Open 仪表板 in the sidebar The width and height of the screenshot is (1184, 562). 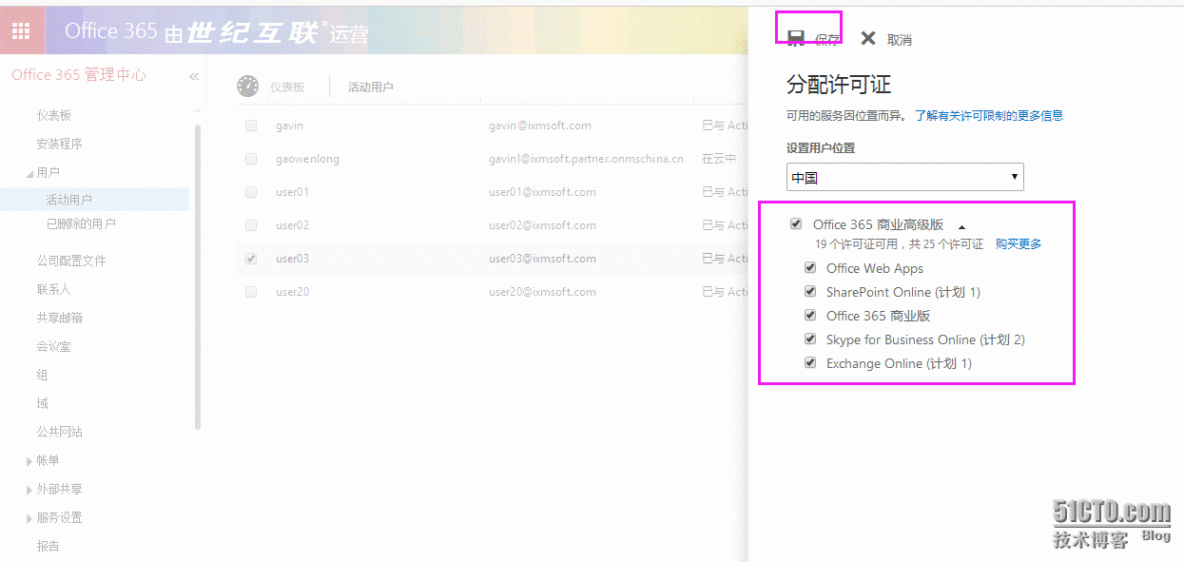tap(54, 115)
